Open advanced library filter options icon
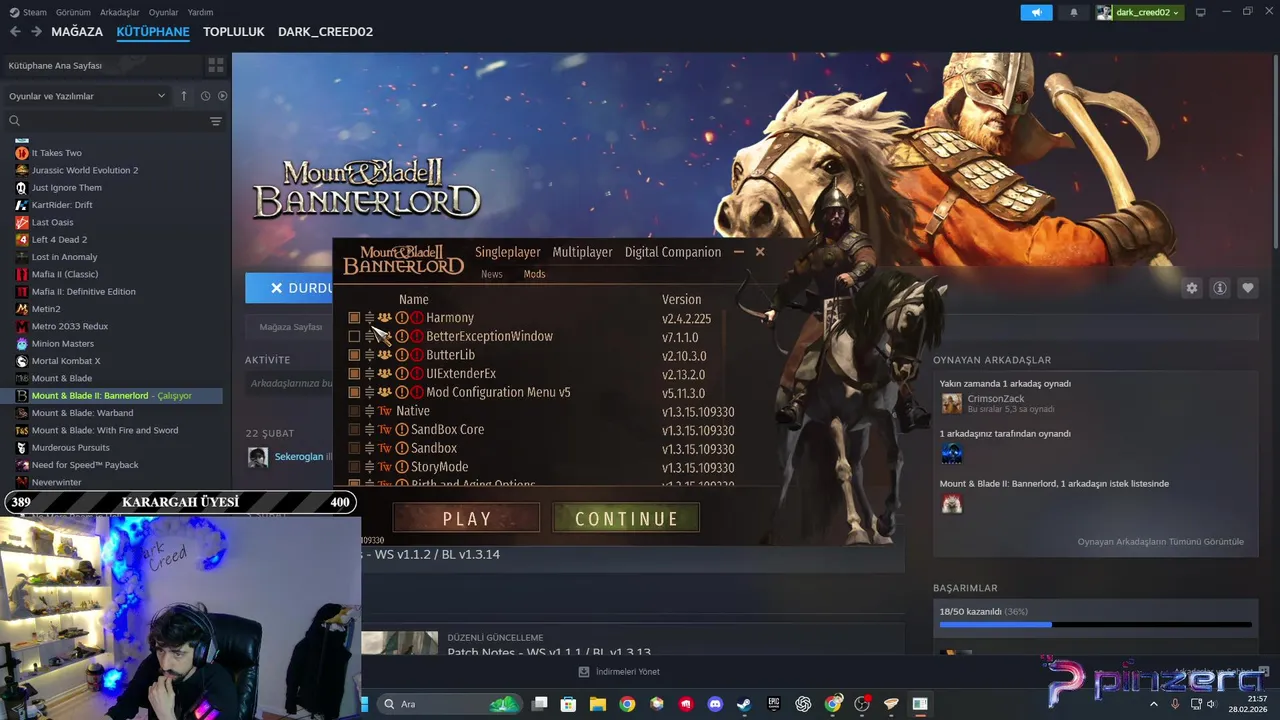This screenshot has height=720, width=1280. (216, 121)
